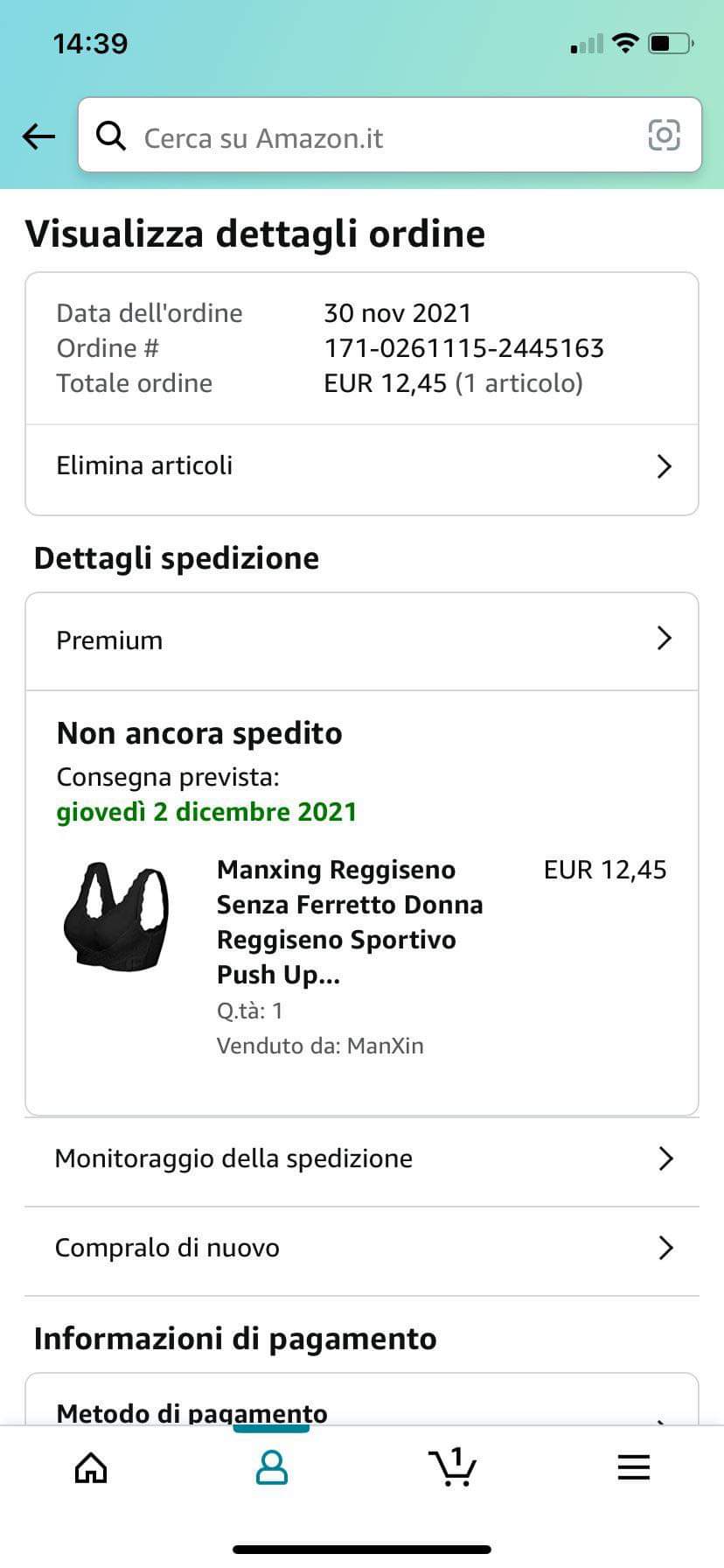Expand the Compralo di nuovo chevron
Image resolution: width=724 pixels, height=1568 pixels.
coord(665,1248)
